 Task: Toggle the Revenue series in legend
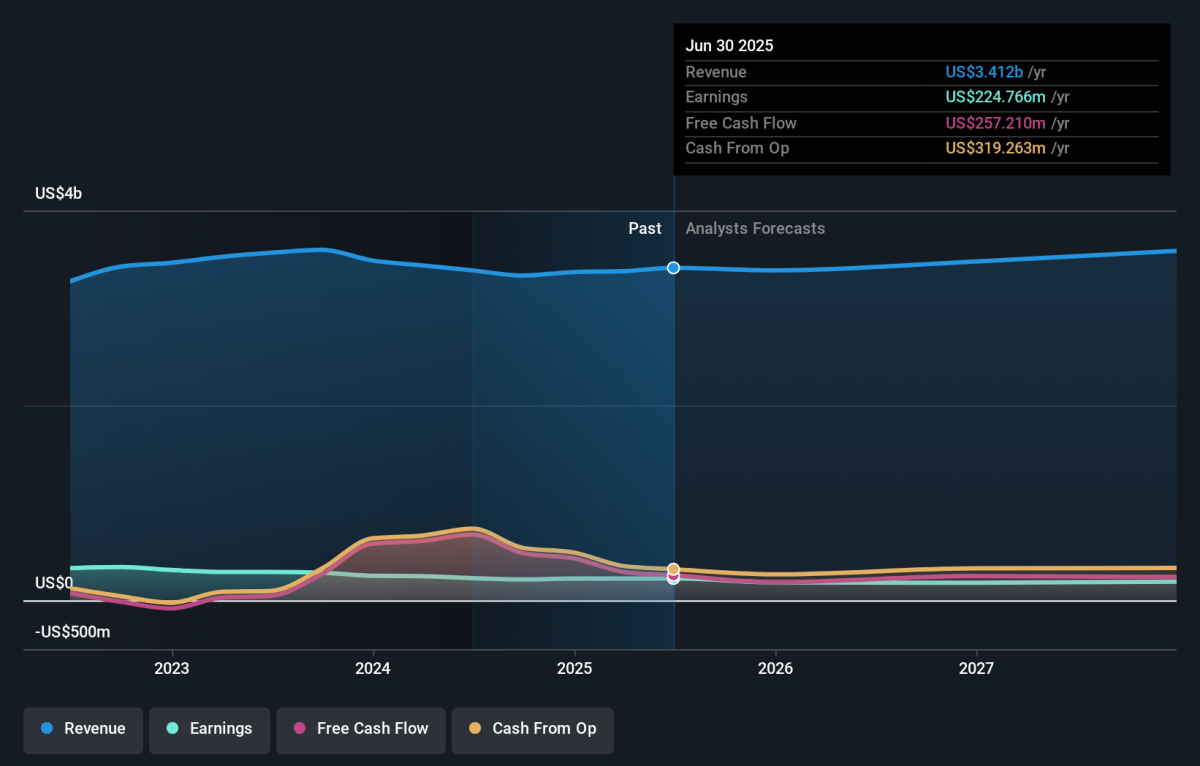point(84,729)
